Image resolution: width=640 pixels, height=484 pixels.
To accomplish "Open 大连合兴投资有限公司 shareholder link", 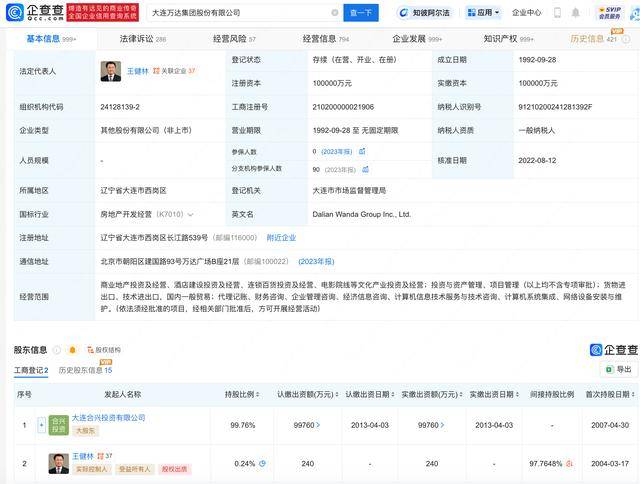I will [x=109, y=417].
